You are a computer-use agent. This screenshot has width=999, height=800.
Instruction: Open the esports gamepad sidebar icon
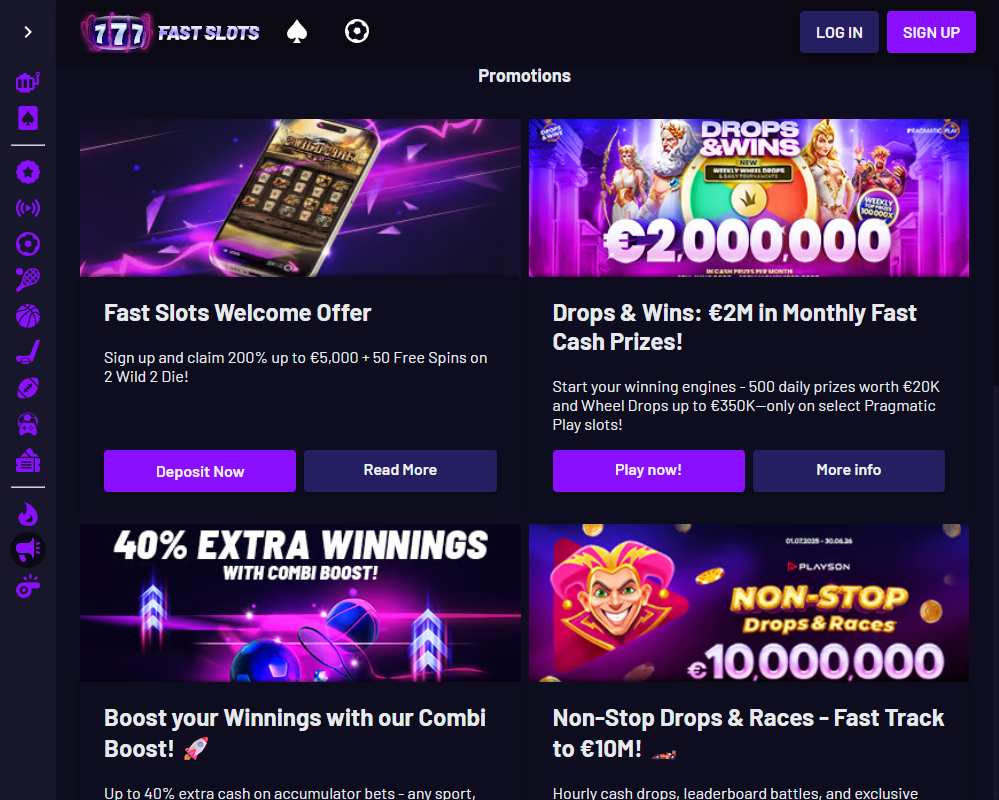point(27,424)
